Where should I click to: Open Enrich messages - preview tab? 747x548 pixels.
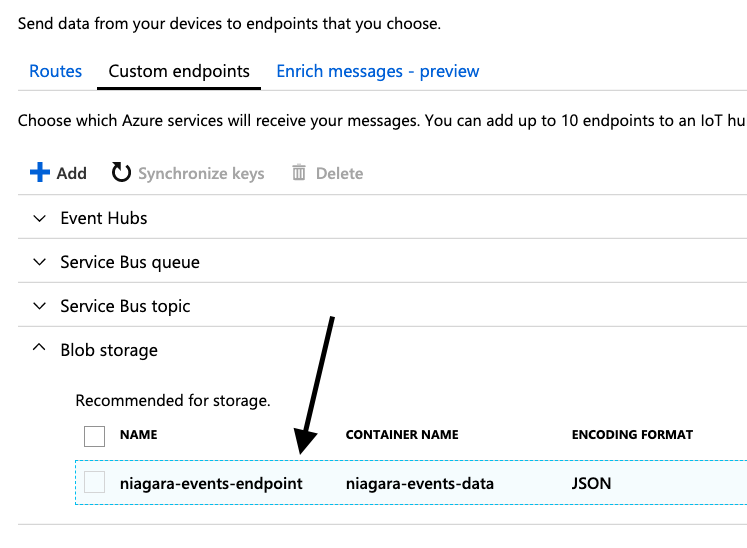(377, 71)
